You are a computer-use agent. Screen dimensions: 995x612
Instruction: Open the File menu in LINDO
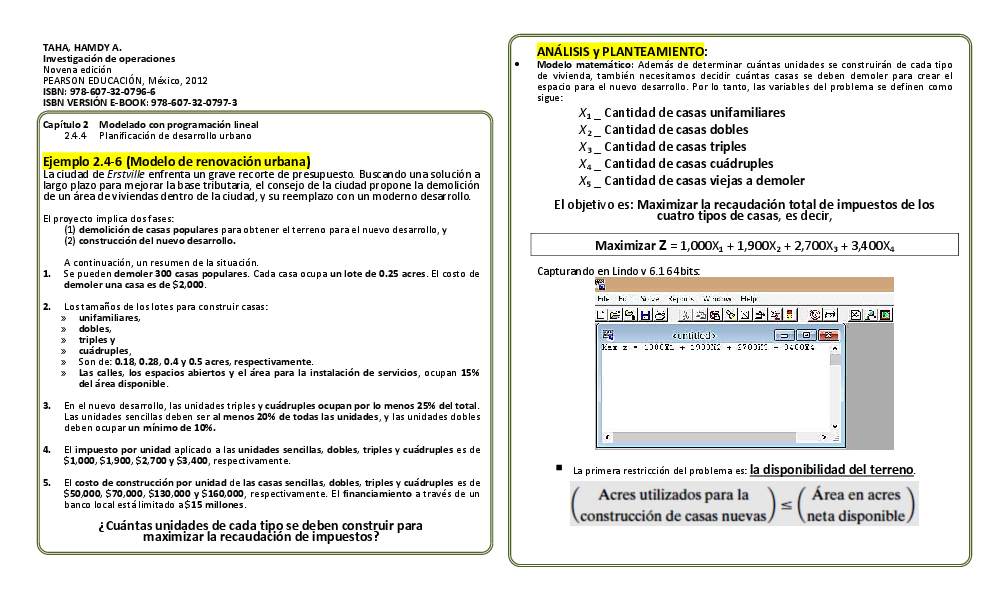point(604,299)
